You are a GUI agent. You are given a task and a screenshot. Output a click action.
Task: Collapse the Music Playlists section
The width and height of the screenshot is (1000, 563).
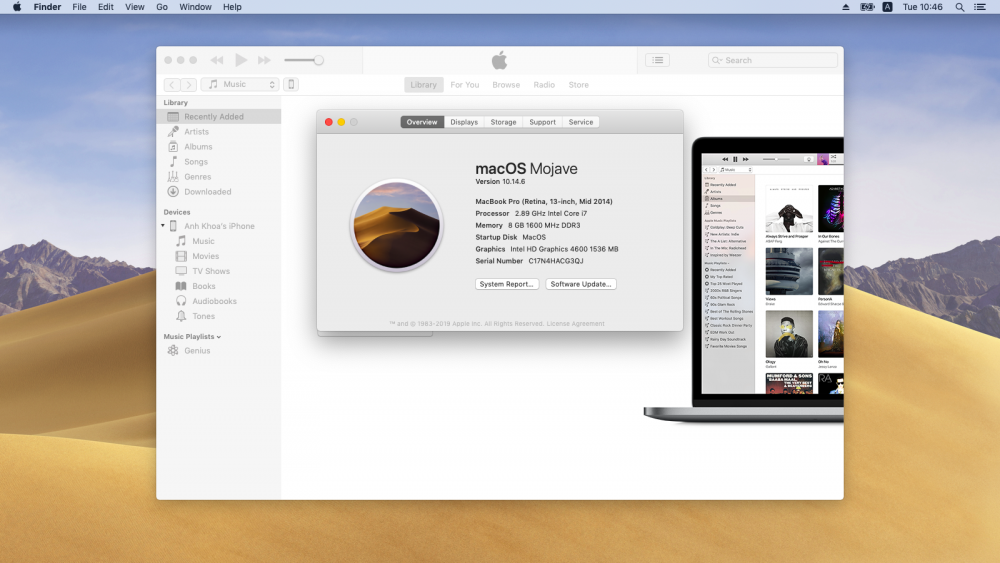pyautogui.click(x=219, y=337)
